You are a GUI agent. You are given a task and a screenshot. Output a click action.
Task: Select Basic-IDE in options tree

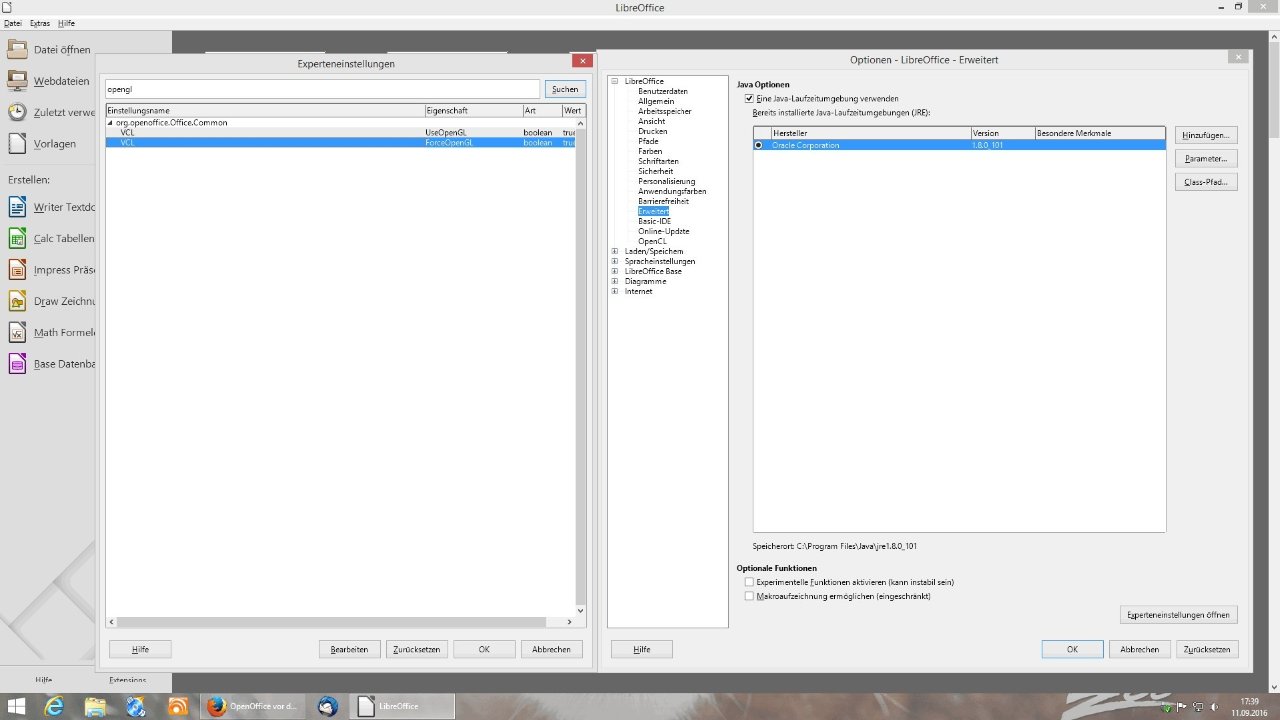[655, 221]
